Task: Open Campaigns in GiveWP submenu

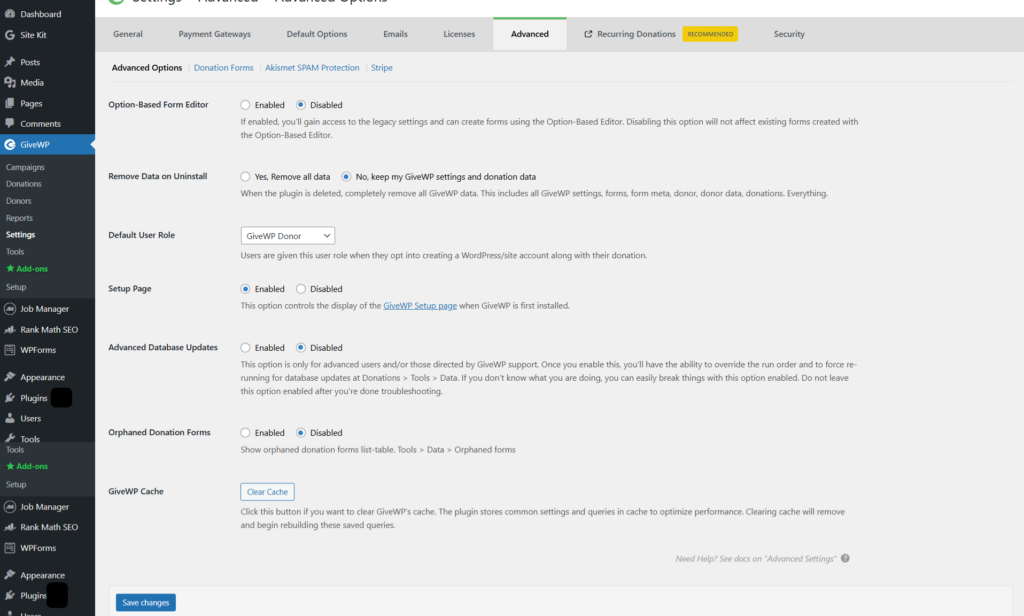Action: [25, 167]
